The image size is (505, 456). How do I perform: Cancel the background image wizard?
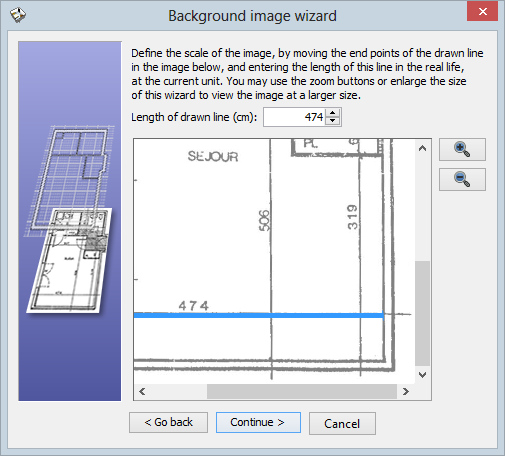342,423
